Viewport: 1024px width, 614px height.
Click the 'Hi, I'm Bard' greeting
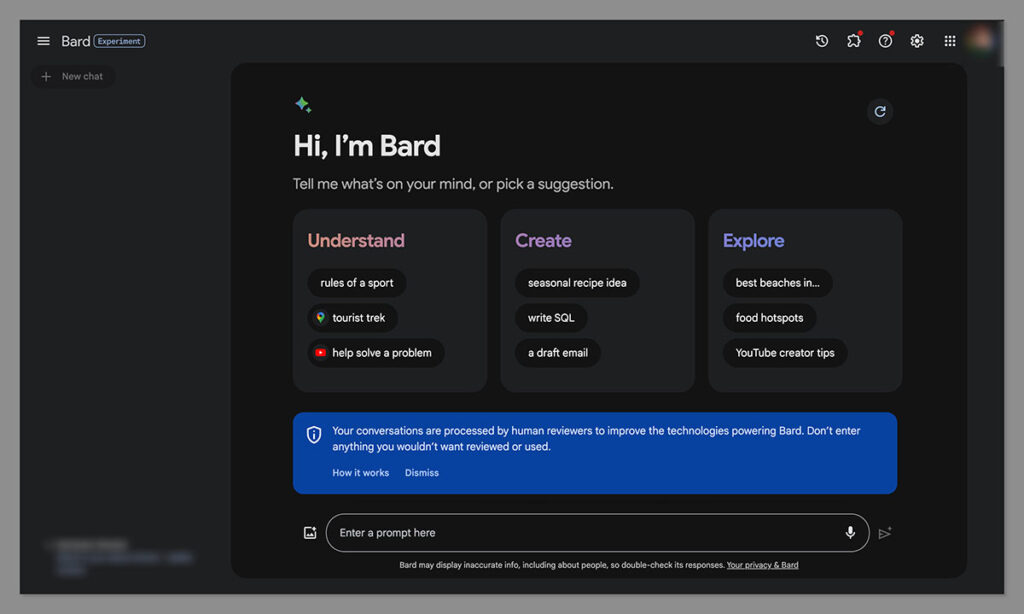point(367,146)
